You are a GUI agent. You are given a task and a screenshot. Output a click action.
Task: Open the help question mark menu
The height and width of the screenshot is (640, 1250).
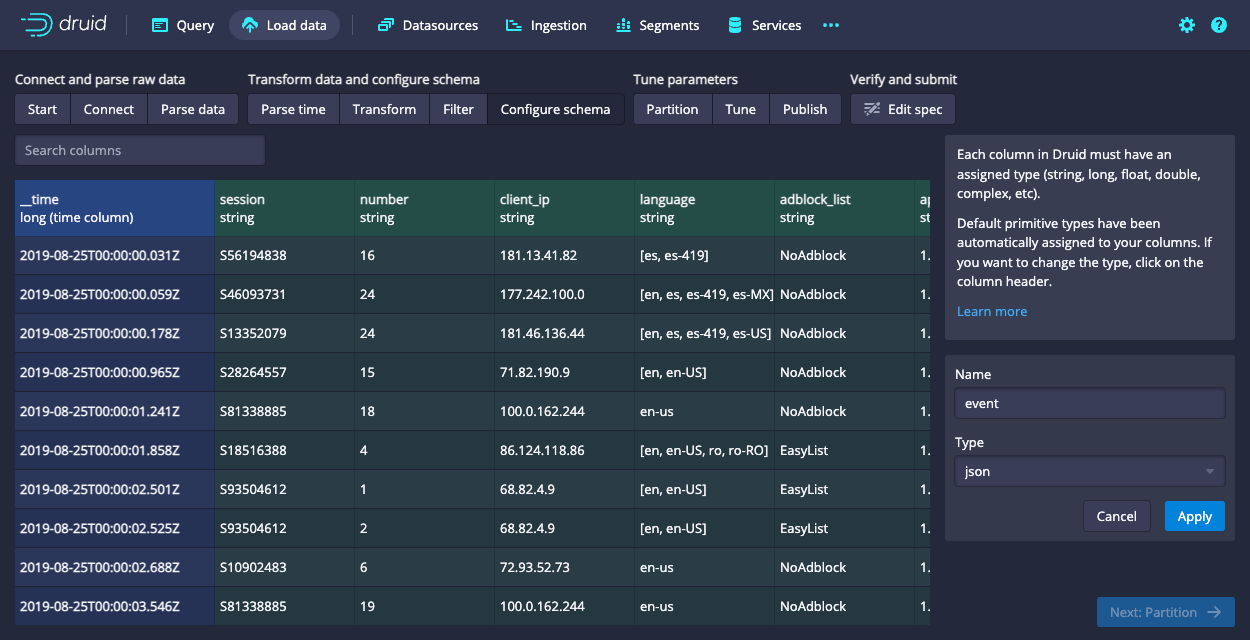pyautogui.click(x=1219, y=25)
